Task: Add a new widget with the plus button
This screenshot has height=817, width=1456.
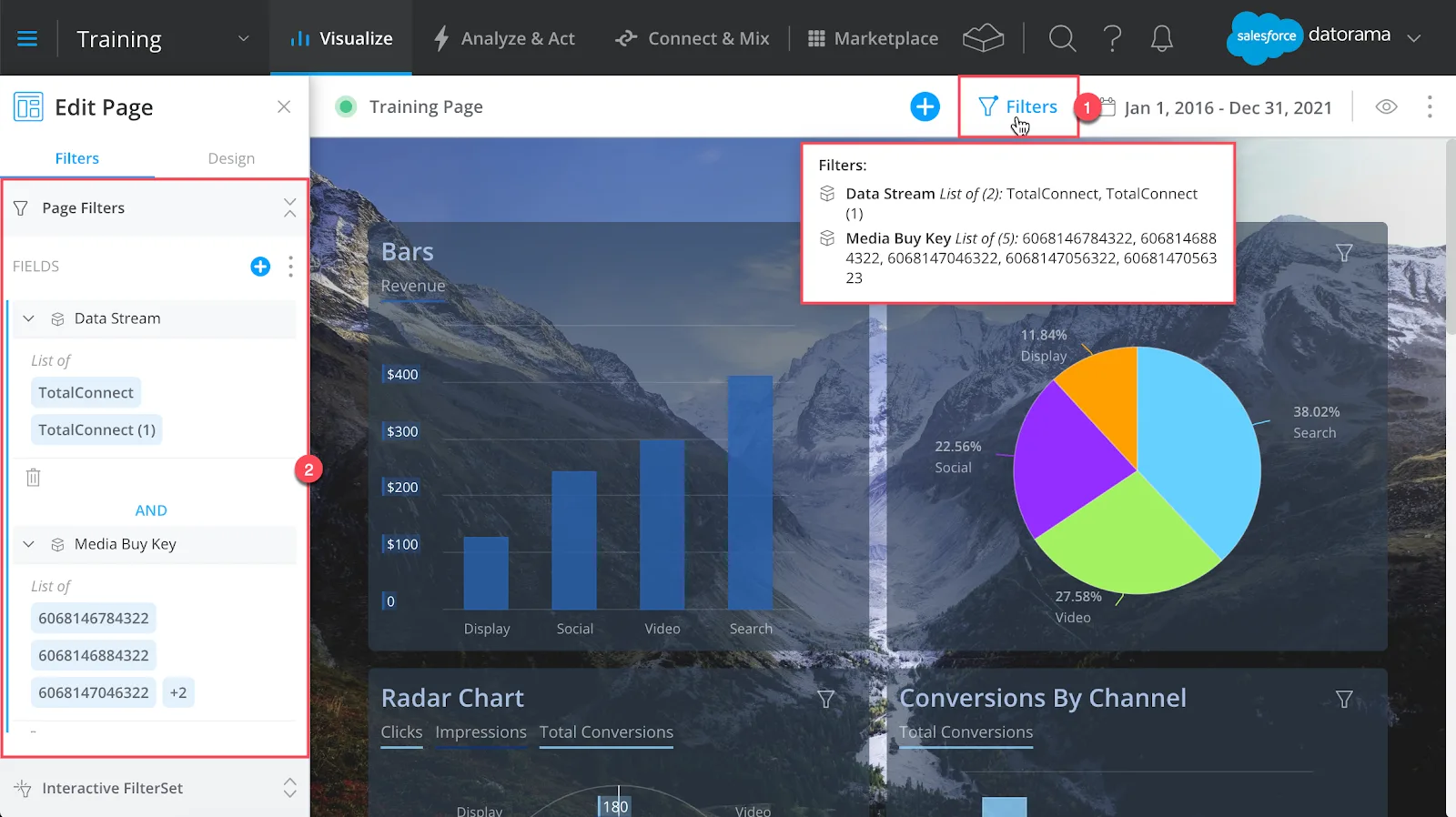Action: tap(925, 106)
